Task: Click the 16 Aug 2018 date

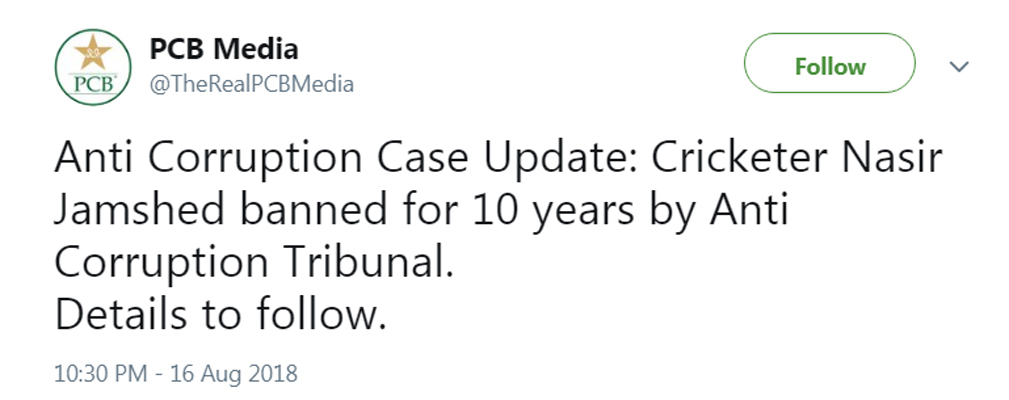Action: [234, 374]
